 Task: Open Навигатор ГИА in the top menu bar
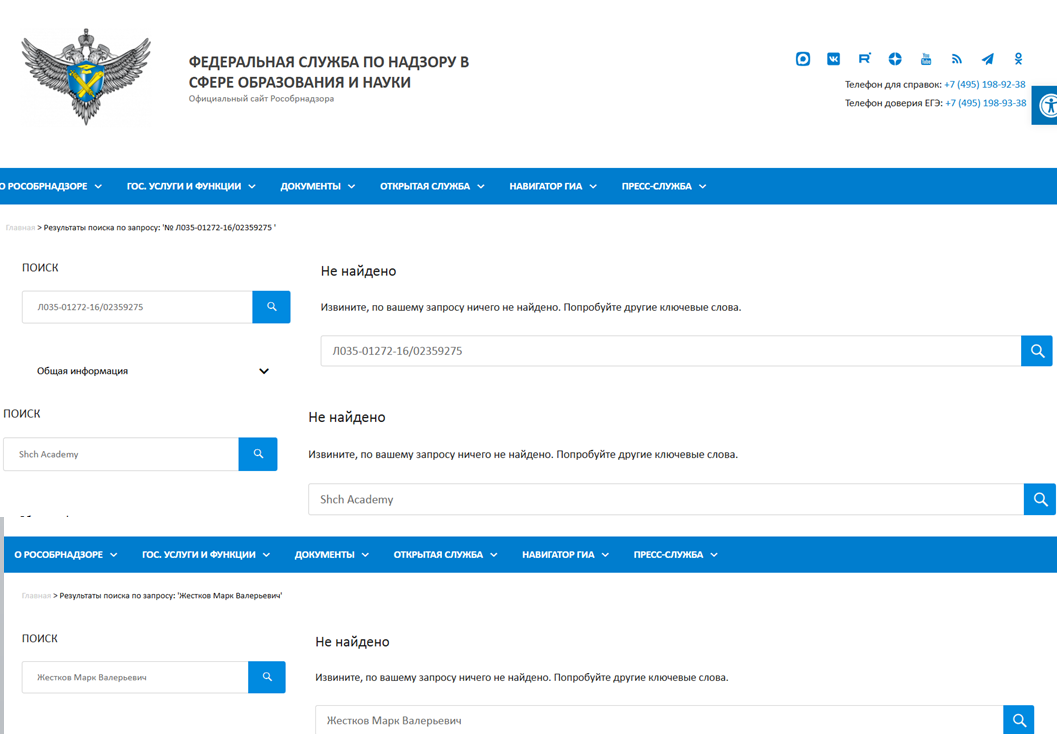pos(545,186)
